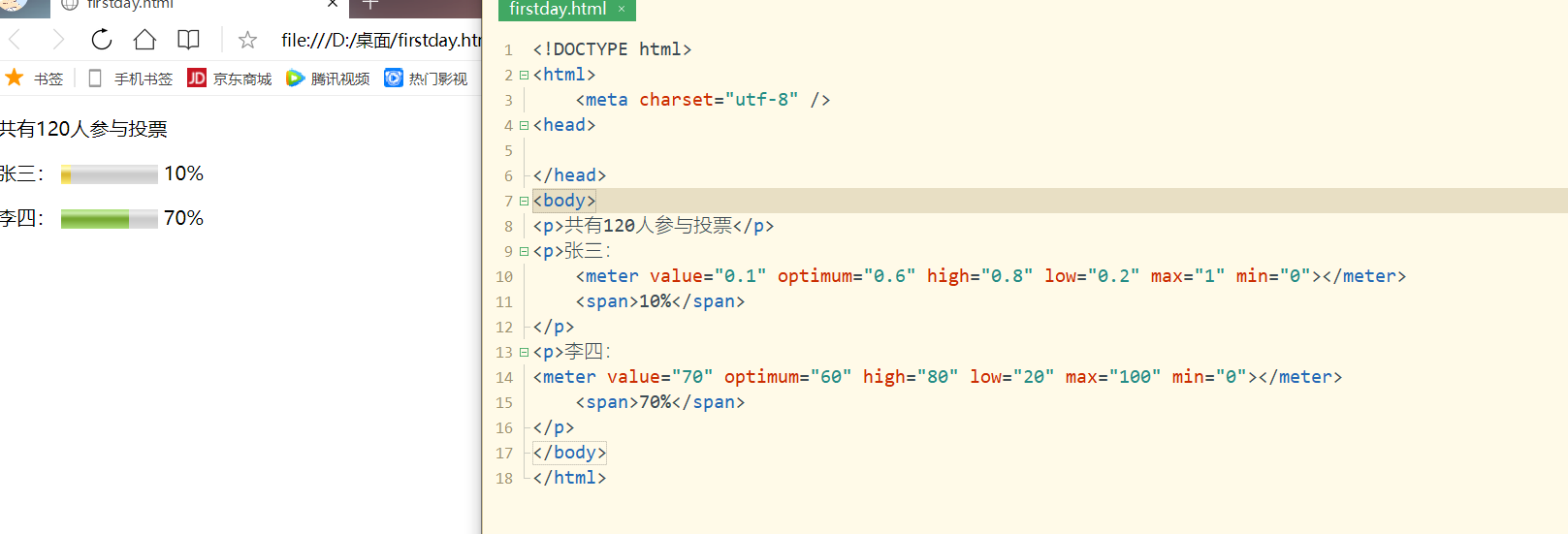Click the <p>共有120人参与投票</p> code line
The width and height of the screenshot is (1568, 534).
click(x=654, y=226)
